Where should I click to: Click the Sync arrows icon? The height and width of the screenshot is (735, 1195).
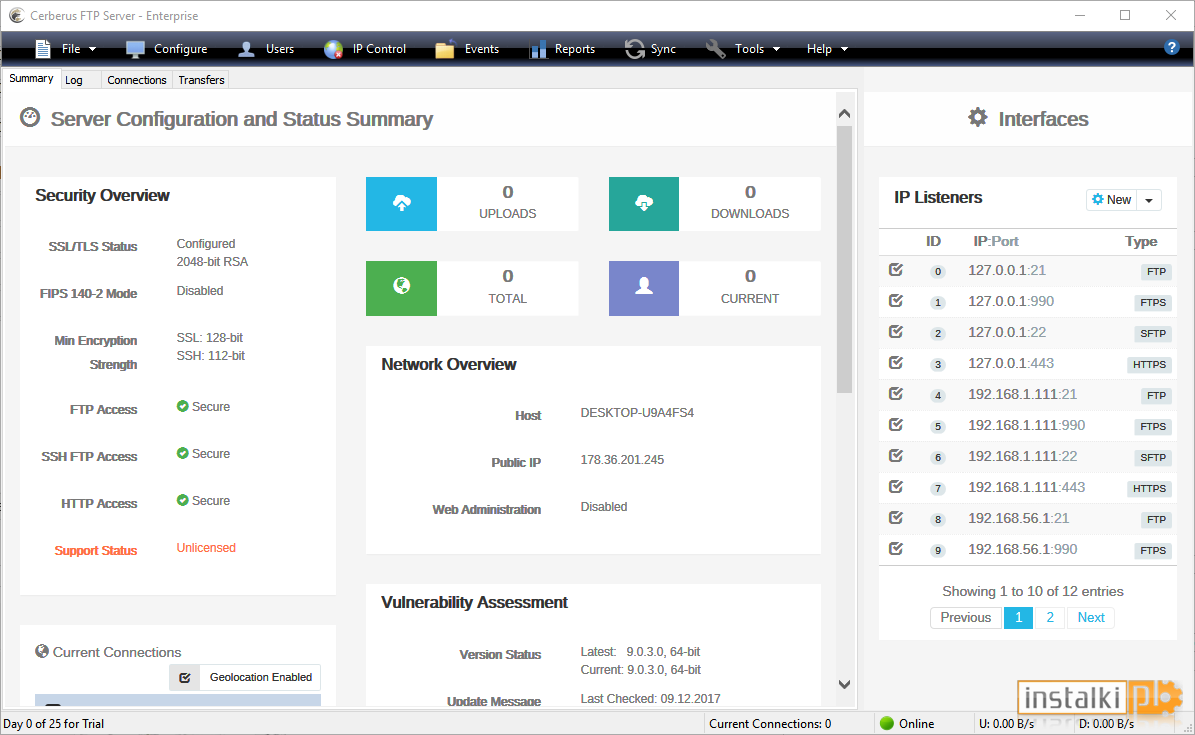point(634,49)
